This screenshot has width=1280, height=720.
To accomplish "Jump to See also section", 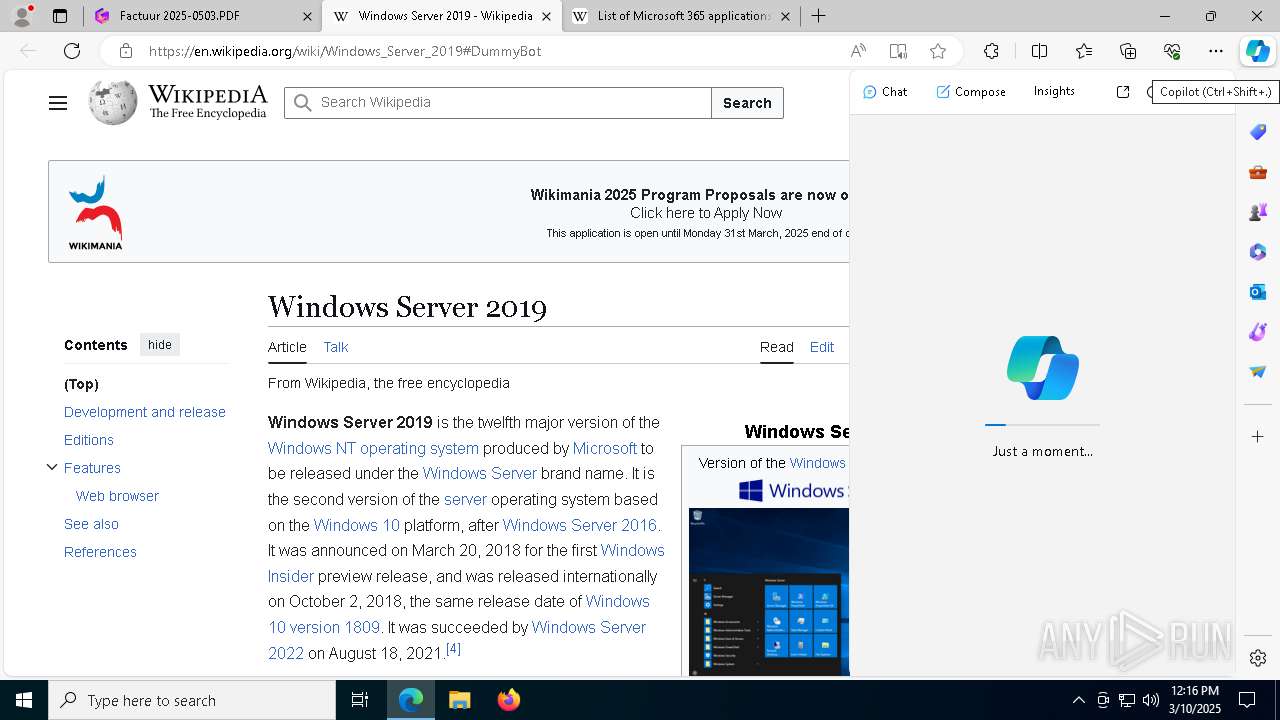I will click(91, 524).
